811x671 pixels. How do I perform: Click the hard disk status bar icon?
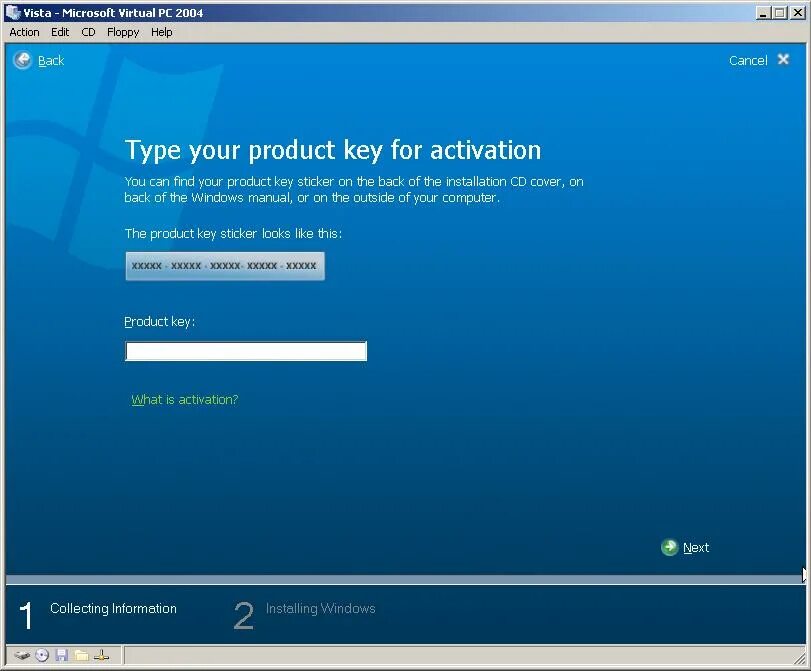(x=22, y=655)
